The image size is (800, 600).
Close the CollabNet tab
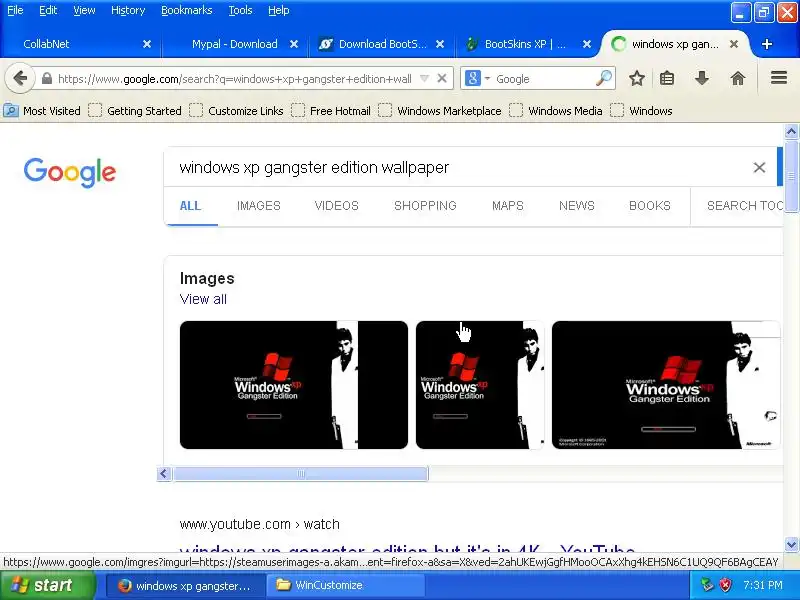[147, 44]
